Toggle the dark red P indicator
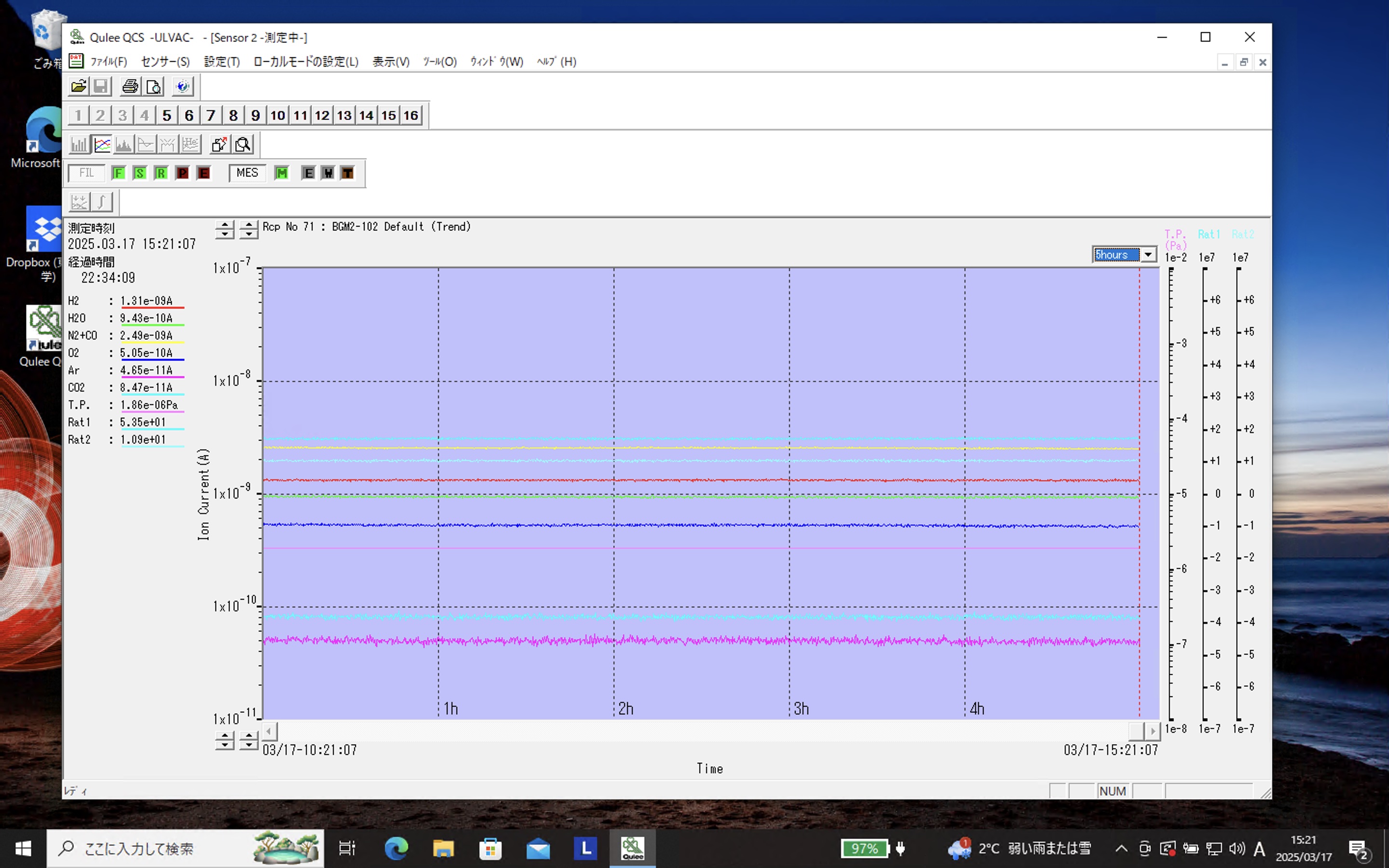 [182, 174]
